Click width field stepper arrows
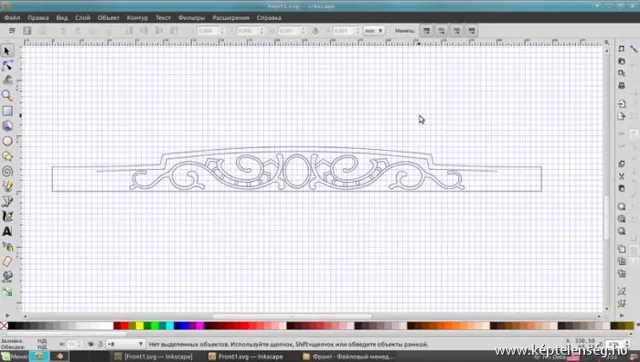 (303, 31)
